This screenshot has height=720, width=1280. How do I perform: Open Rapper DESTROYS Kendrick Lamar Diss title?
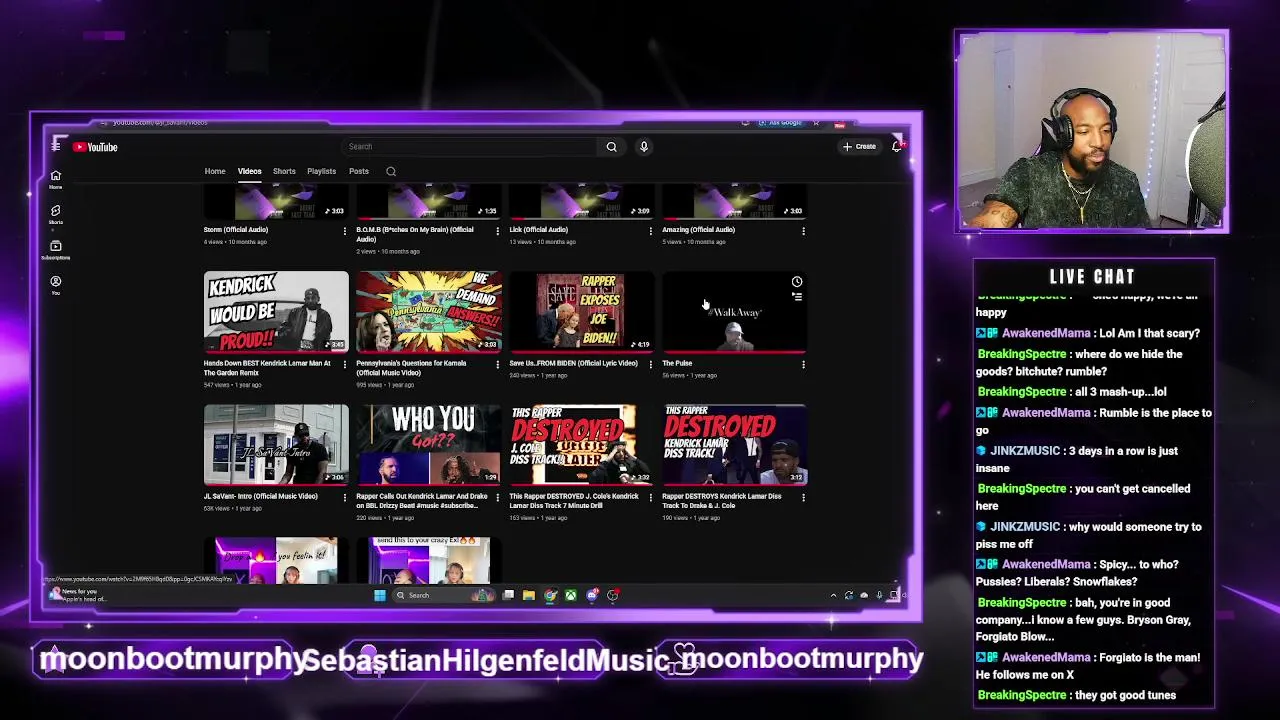coord(722,501)
